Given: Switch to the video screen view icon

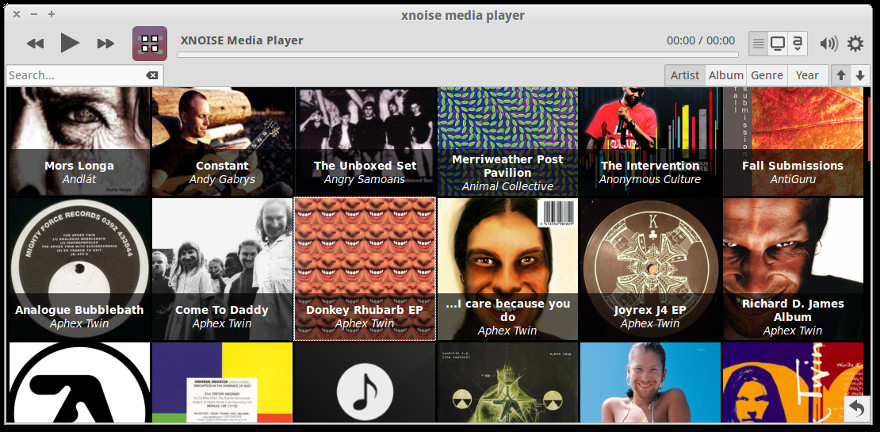Looking at the screenshot, I should point(777,43).
